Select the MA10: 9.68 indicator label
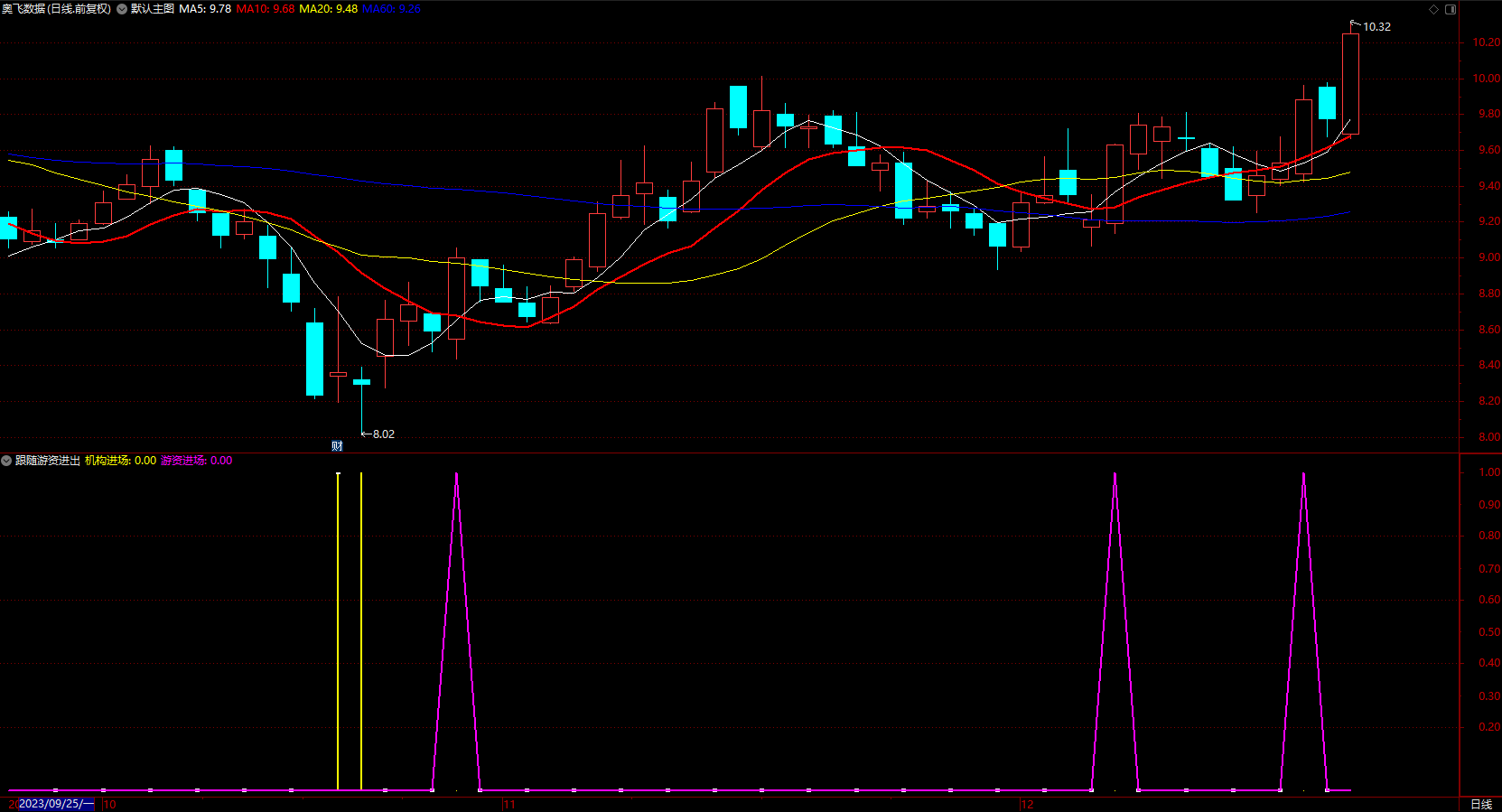 pyautogui.click(x=266, y=9)
